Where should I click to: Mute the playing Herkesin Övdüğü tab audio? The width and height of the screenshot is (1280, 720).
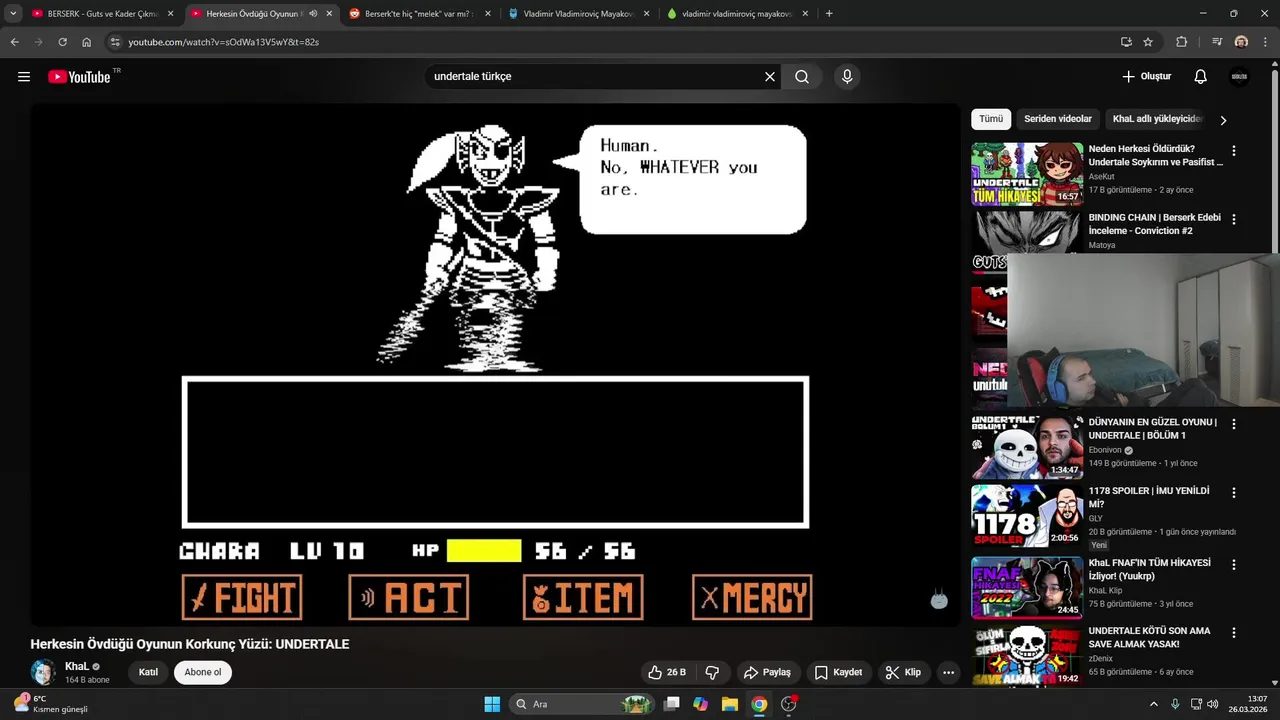tap(313, 14)
